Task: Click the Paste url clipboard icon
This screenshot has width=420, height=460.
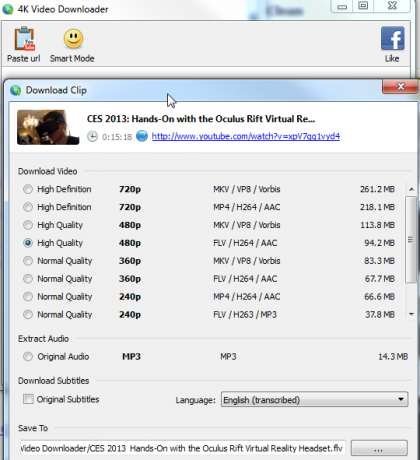Action: click(x=24, y=39)
